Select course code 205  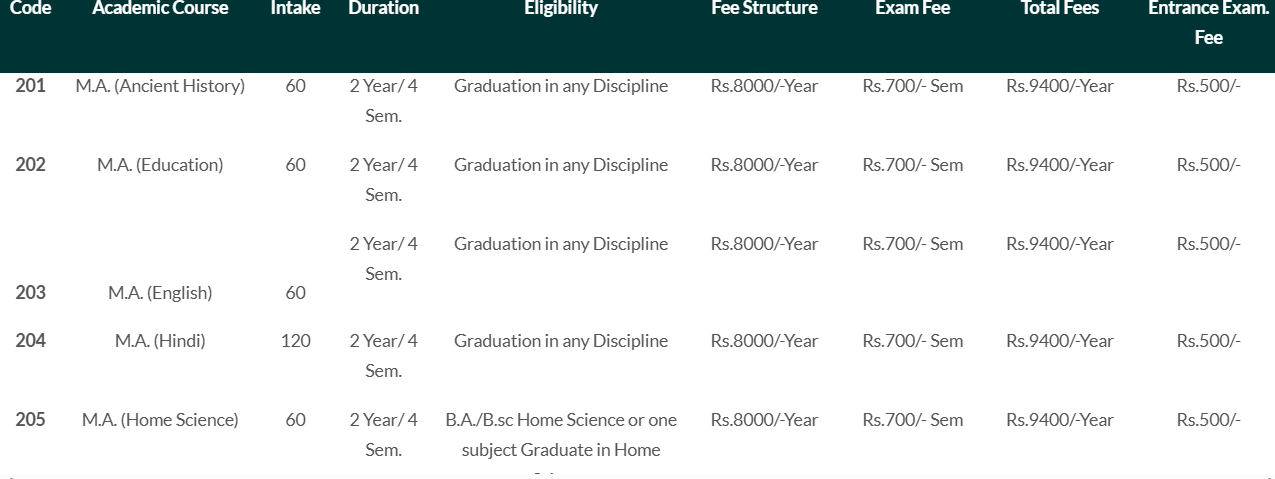tap(30, 420)
